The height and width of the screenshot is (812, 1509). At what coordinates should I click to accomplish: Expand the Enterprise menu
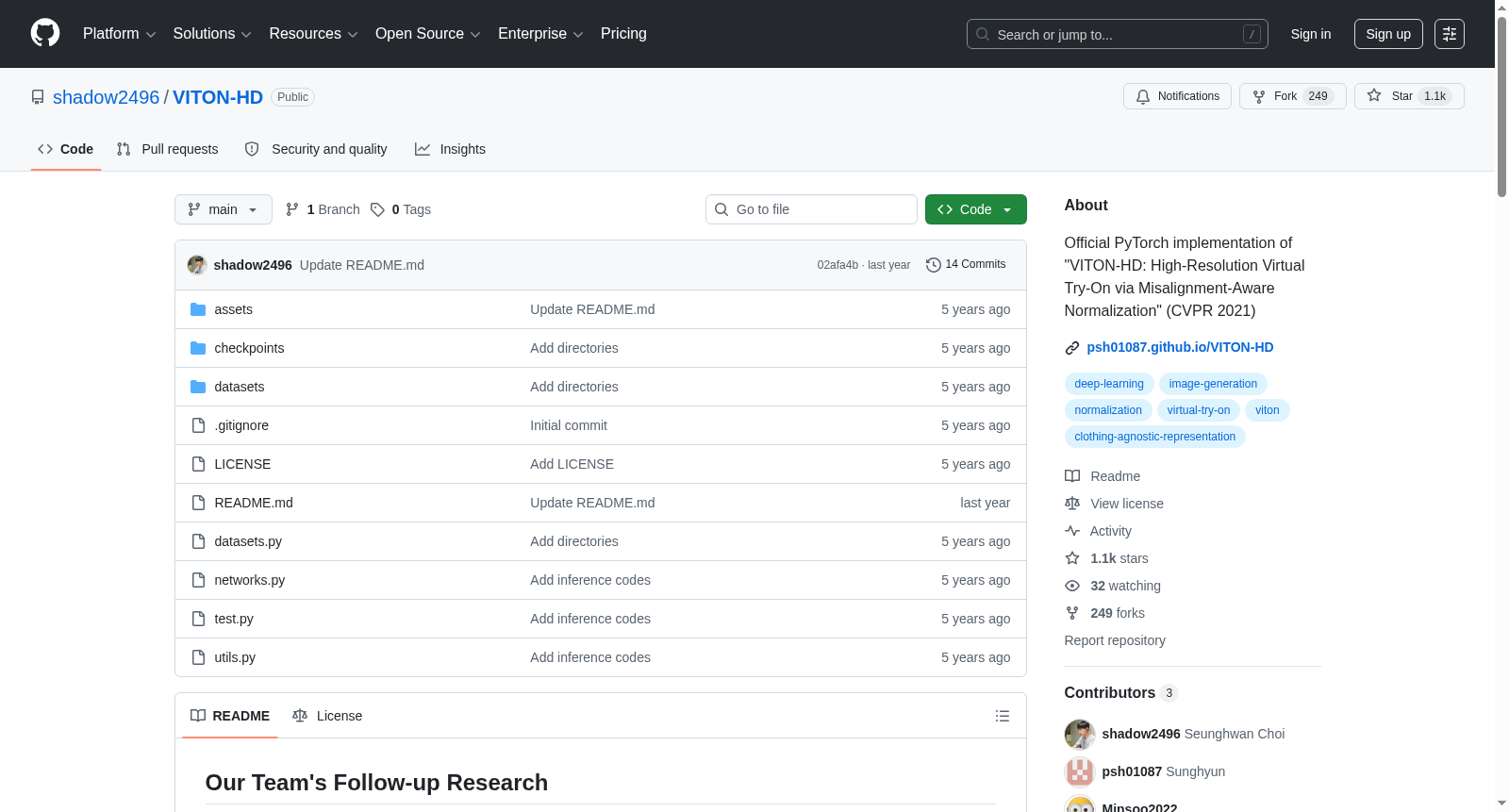click(540, 34)
